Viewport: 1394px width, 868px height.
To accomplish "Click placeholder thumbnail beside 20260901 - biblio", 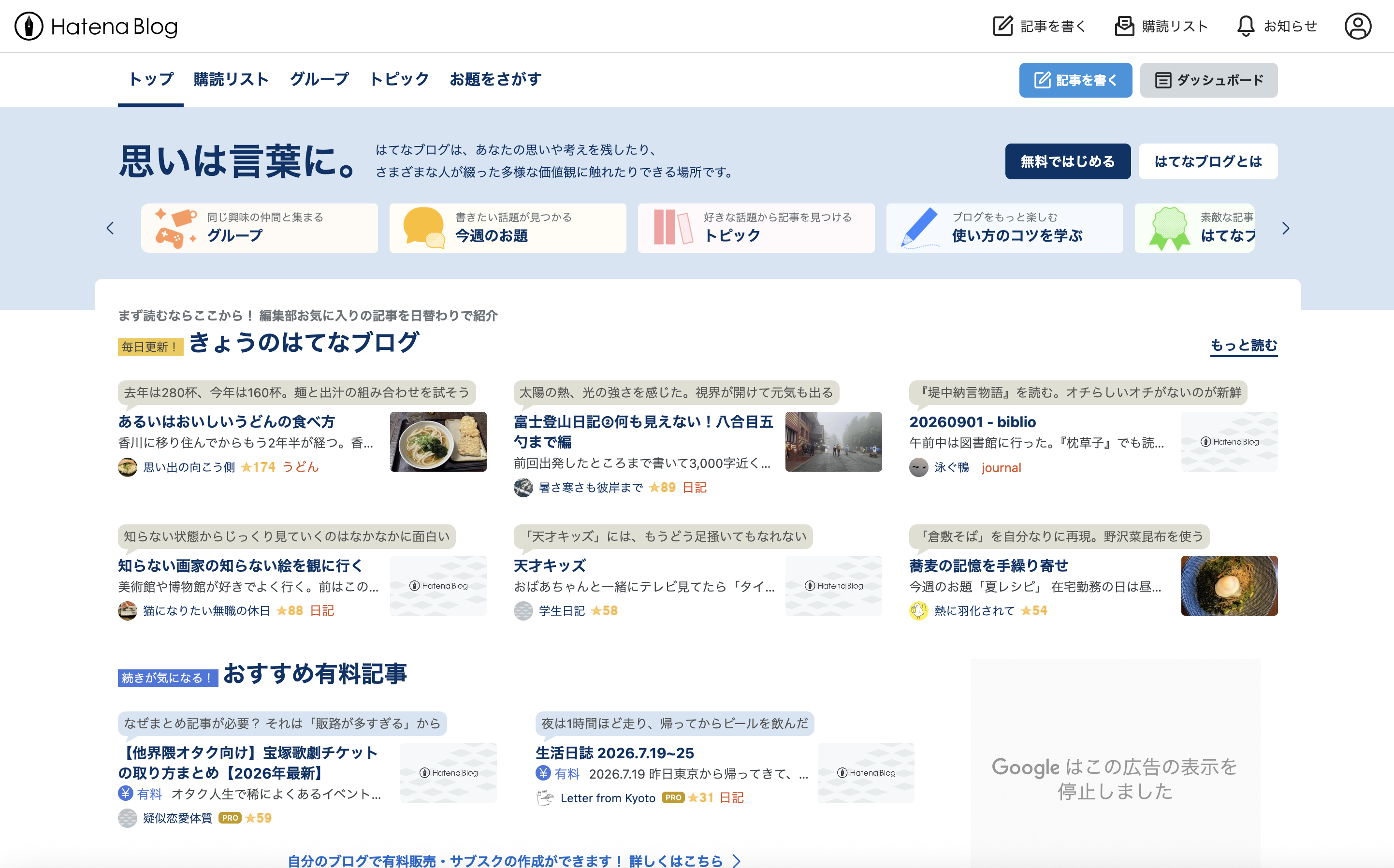I will (x=1229, y=441).
